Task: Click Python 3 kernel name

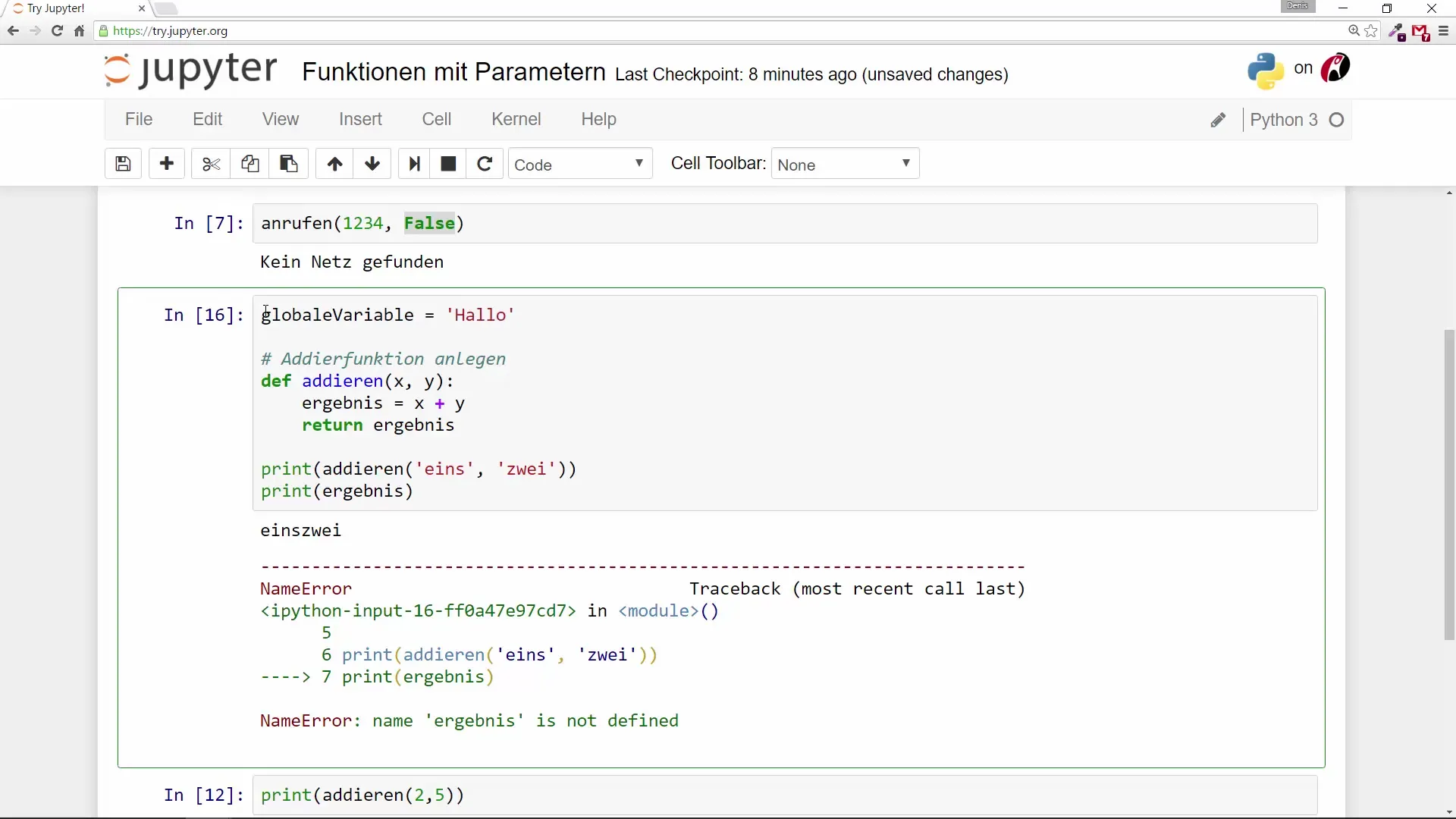Action: [x=1284, y=120]
